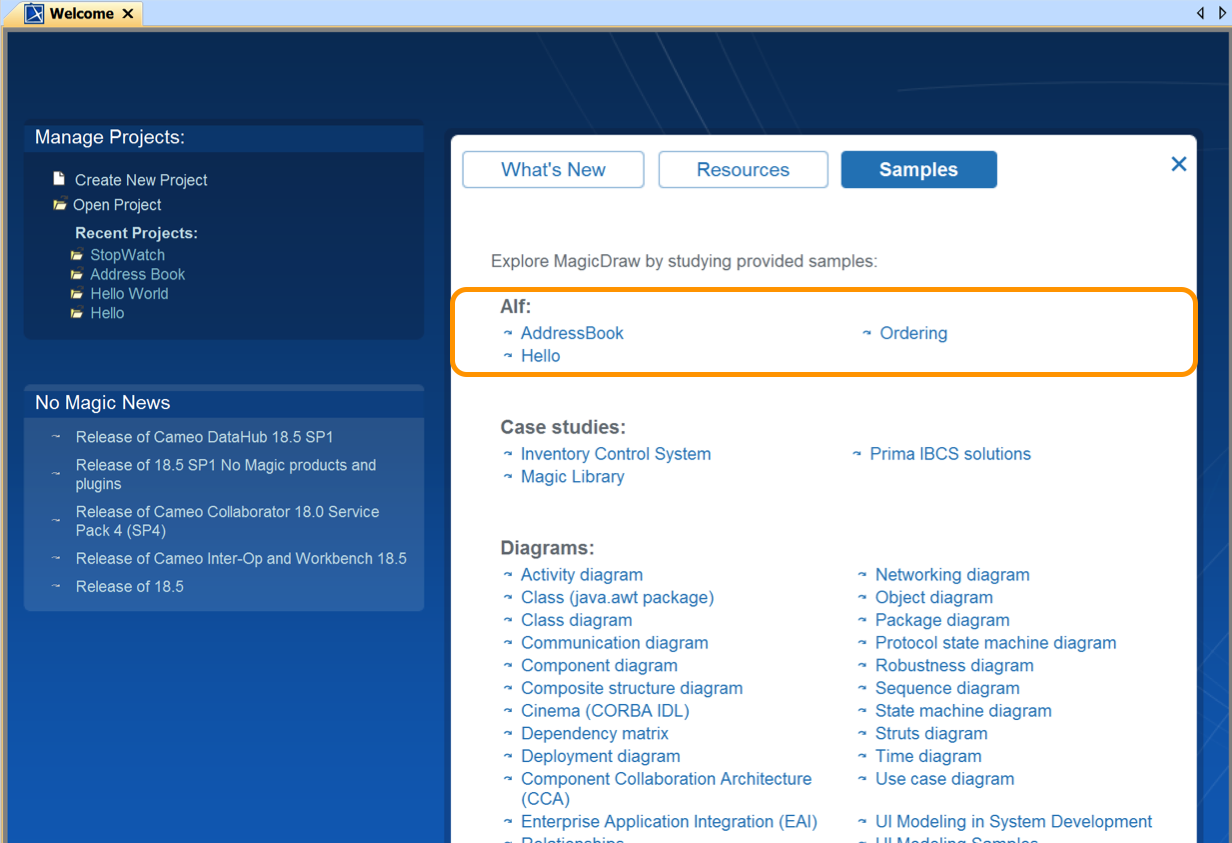1232x843 pixels.
Task: Open the Use case diagram sample
Action: click(945, 779)
